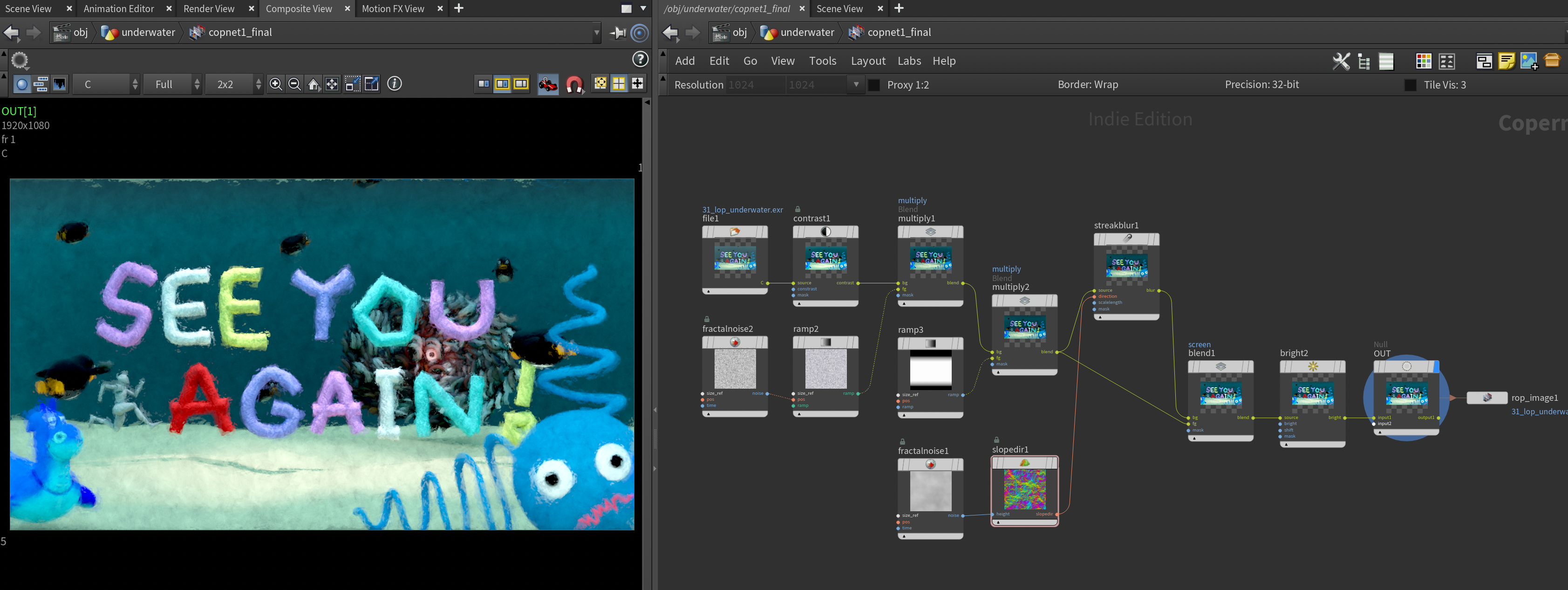Click the yellow sticky note icon
Screen dimensions: 1568x590
pyautogui.click(x=1506, y=61)
